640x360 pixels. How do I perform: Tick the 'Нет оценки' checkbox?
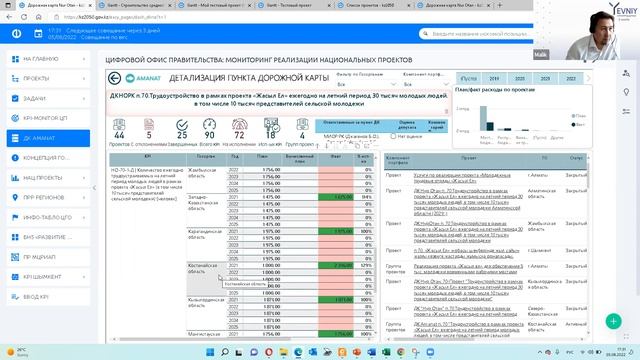coord(393,136)
